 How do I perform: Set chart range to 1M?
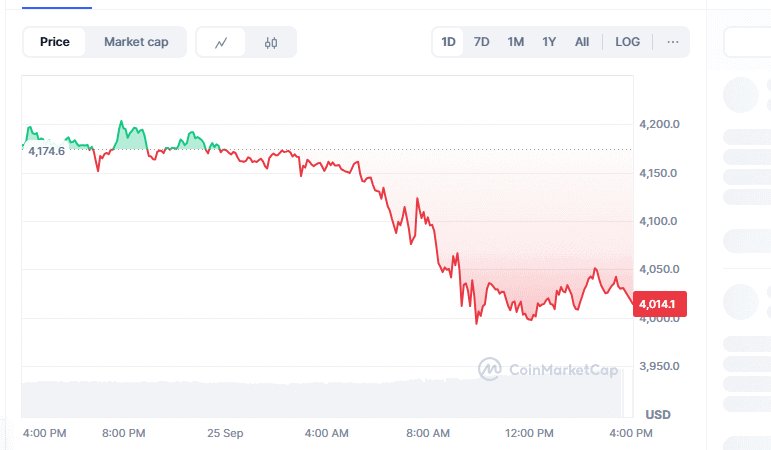pos(515,42)
